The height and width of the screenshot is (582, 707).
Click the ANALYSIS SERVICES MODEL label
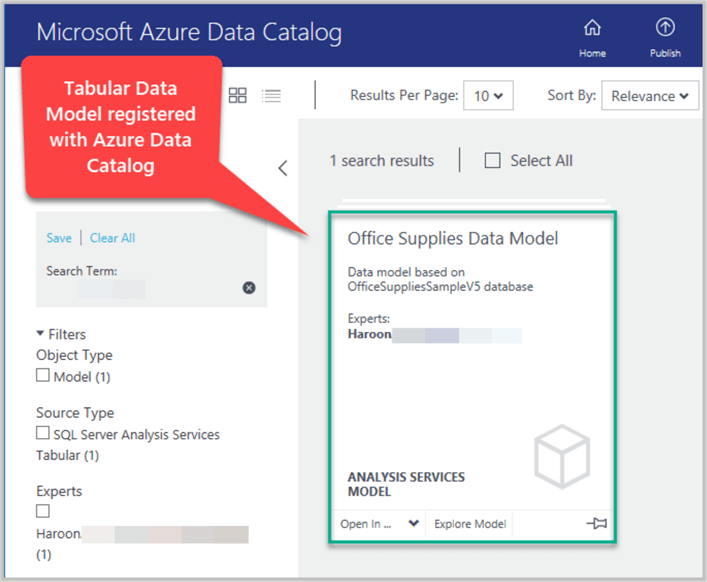pos(406,484)
